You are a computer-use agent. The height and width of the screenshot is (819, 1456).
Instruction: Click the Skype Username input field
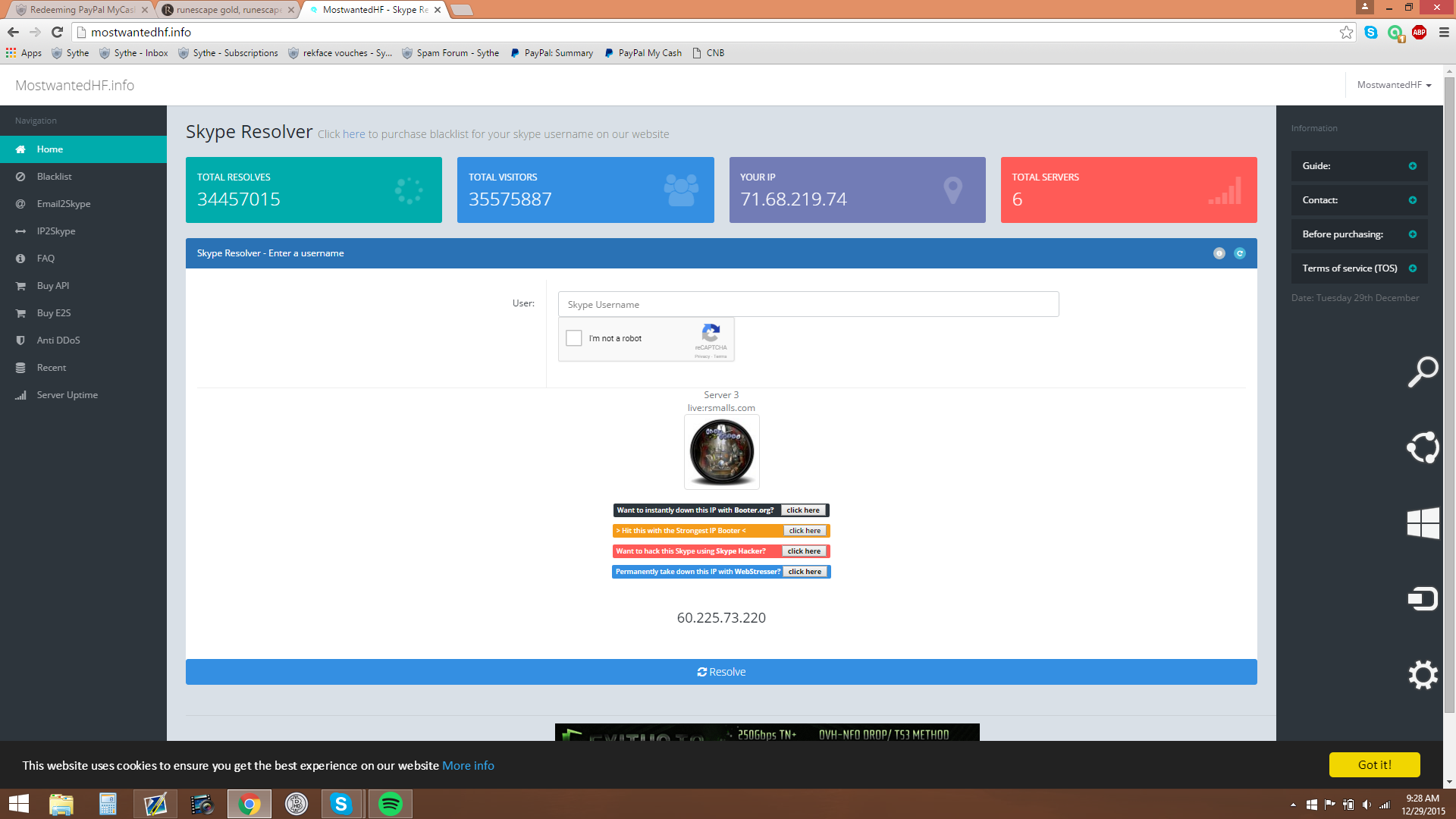click(x=808, y=304)
